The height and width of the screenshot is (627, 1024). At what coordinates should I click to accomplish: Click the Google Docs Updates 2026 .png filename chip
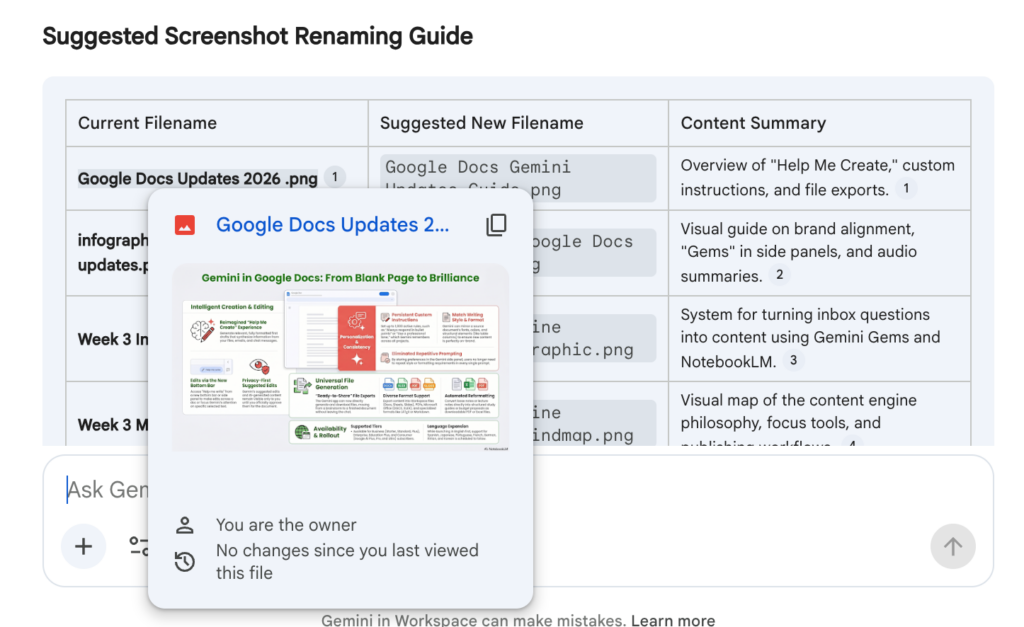(198, 178)
